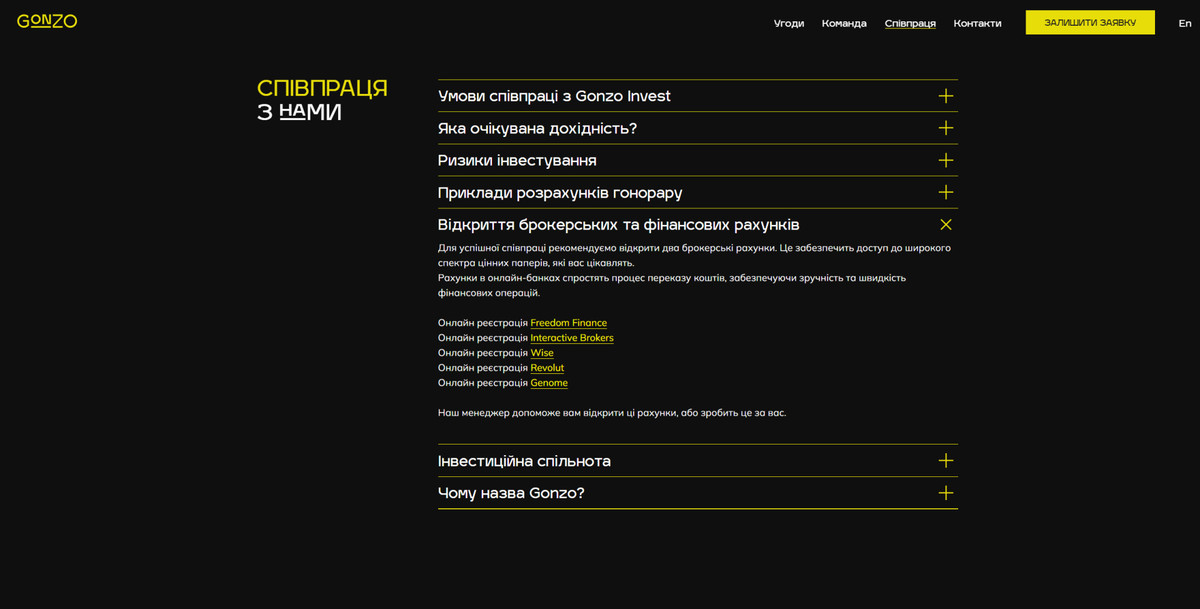Switch language to English via "En"
This screenshot has width=1200, height=609.
pos(1185,22)
